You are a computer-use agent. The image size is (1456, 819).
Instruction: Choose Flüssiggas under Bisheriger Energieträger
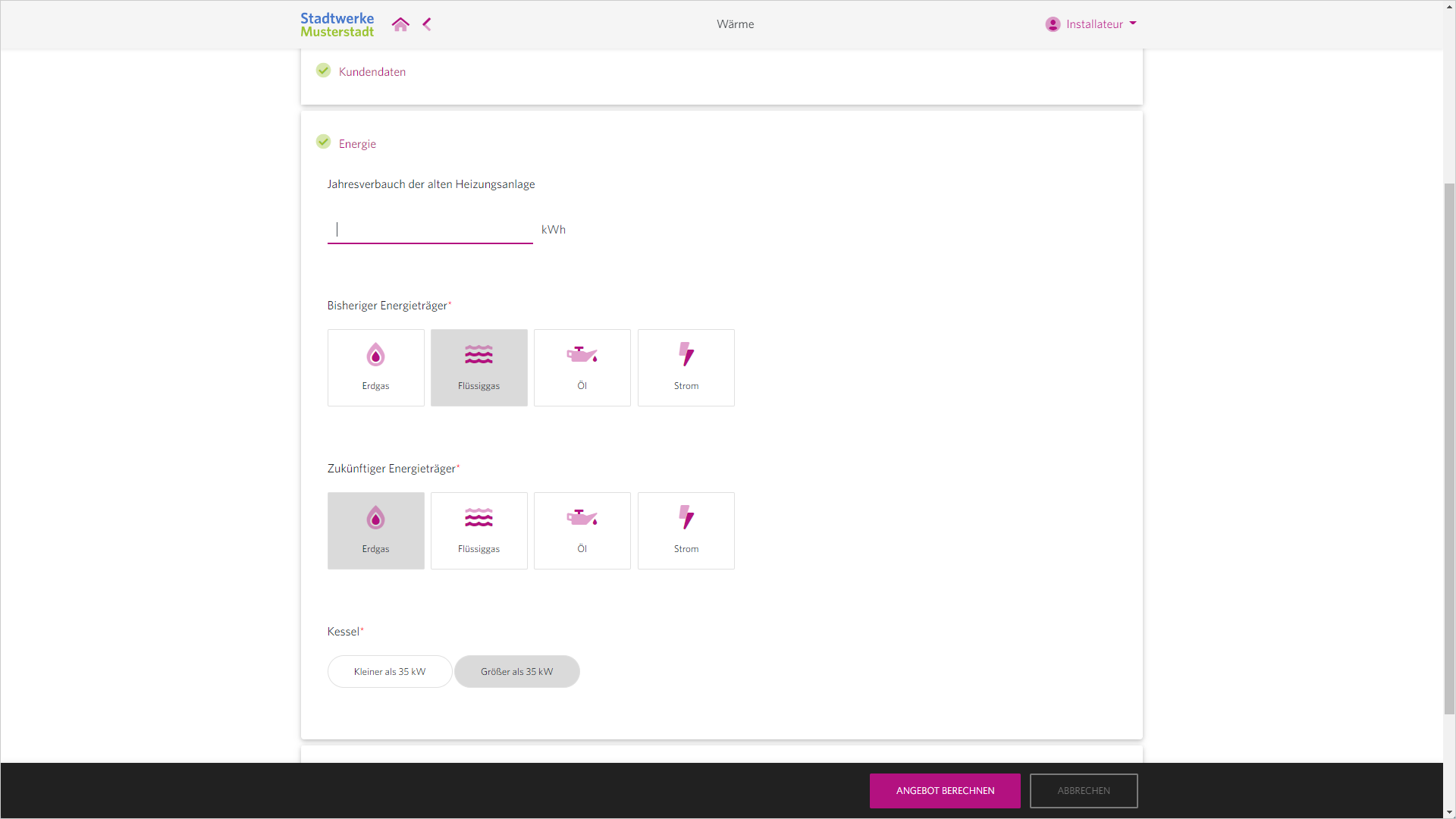point(479,368)
